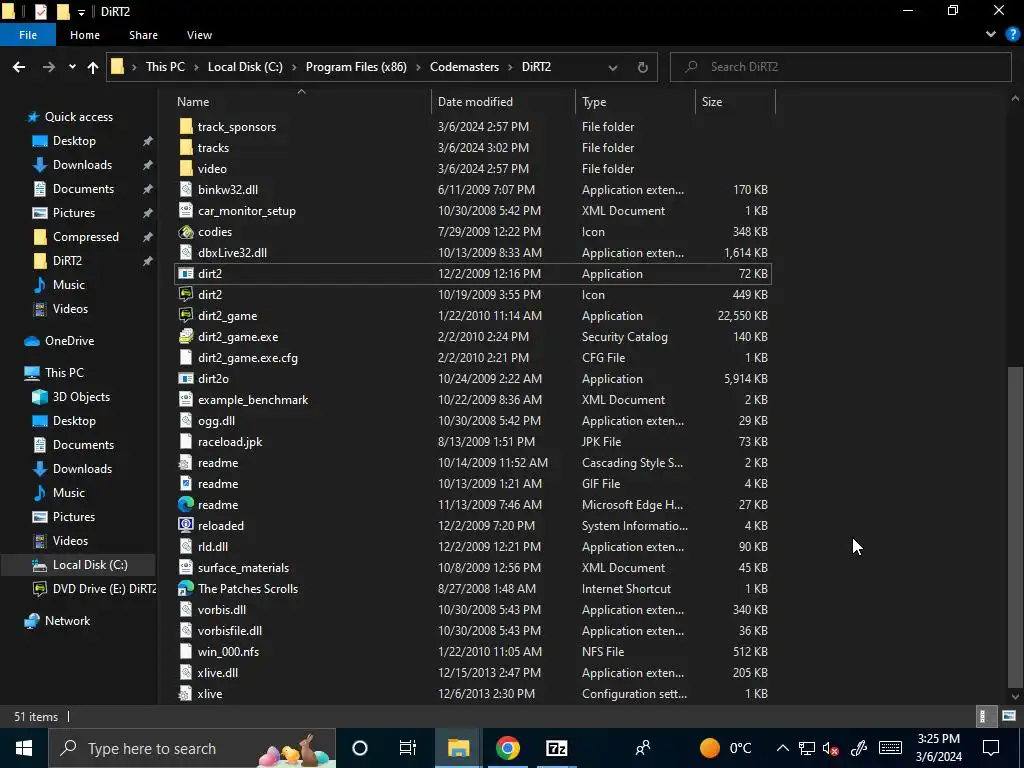Screen dimensions: 1024x768
Task: Expand chevron after Codemasters breadcrumb
Action: point(510,67)
